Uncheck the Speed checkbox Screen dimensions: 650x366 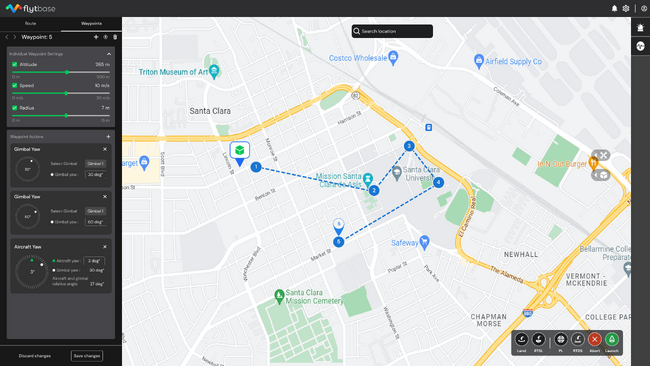pyautogui.click(x=15, y=85)
